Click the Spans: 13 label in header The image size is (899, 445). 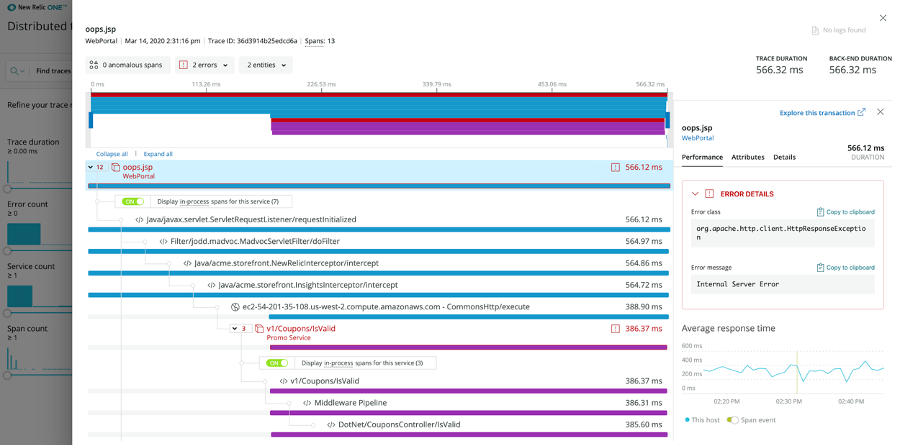click(x=320, y=41)
